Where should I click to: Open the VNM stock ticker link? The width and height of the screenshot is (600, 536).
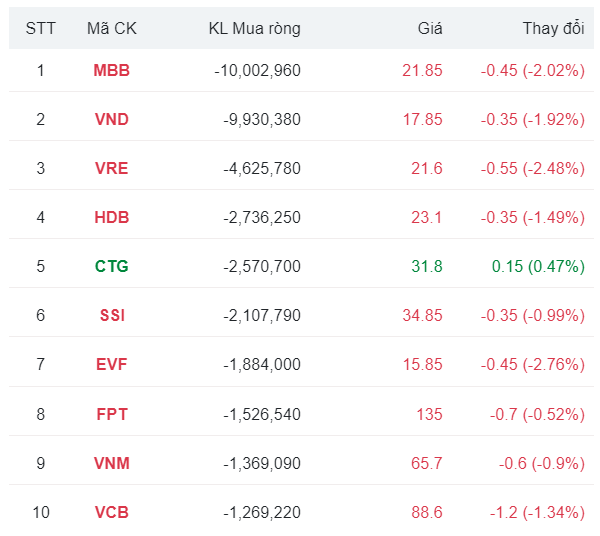[x=112, y=463]
